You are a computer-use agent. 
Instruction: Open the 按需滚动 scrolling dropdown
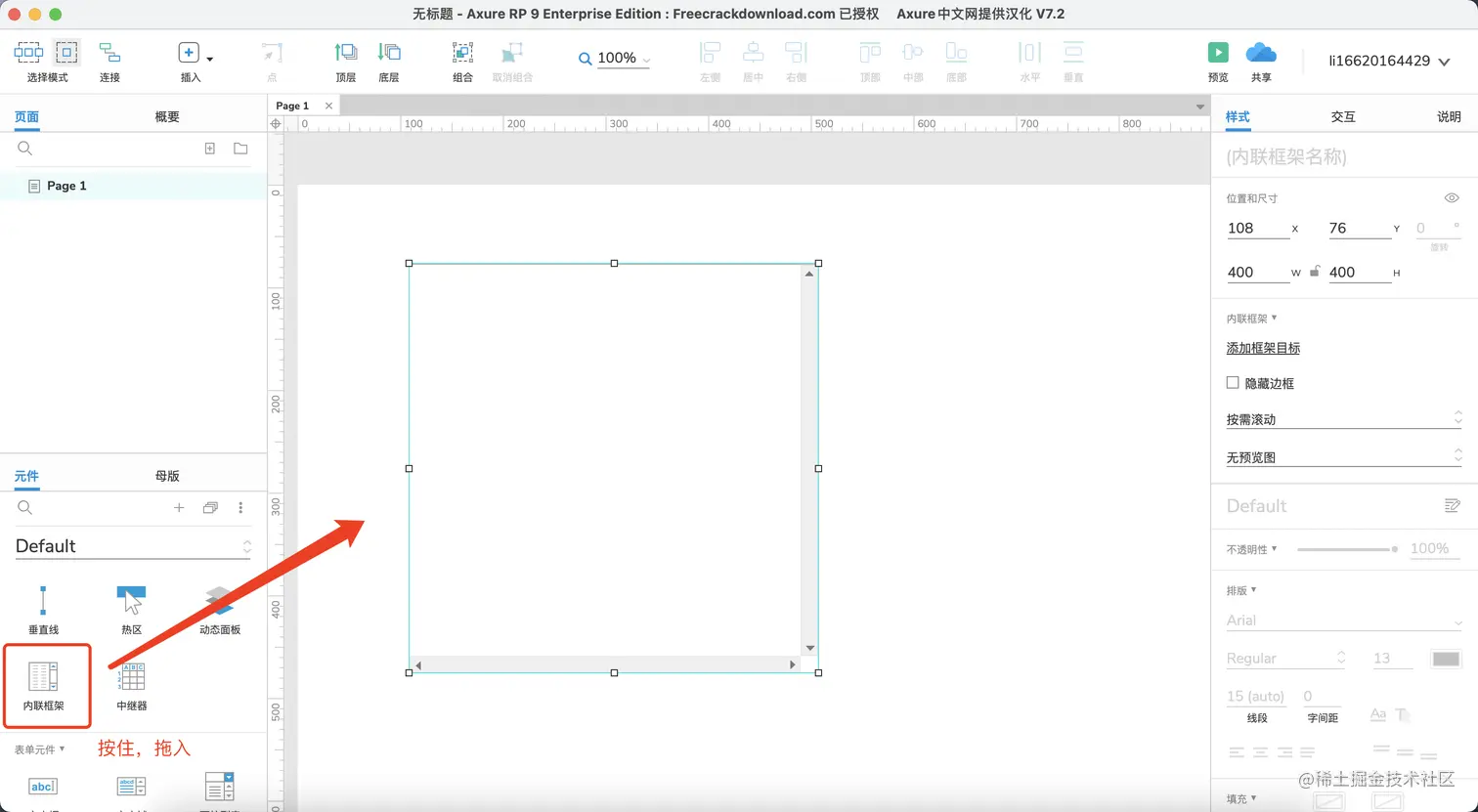pyautogui.click(x=1344, y=419)
